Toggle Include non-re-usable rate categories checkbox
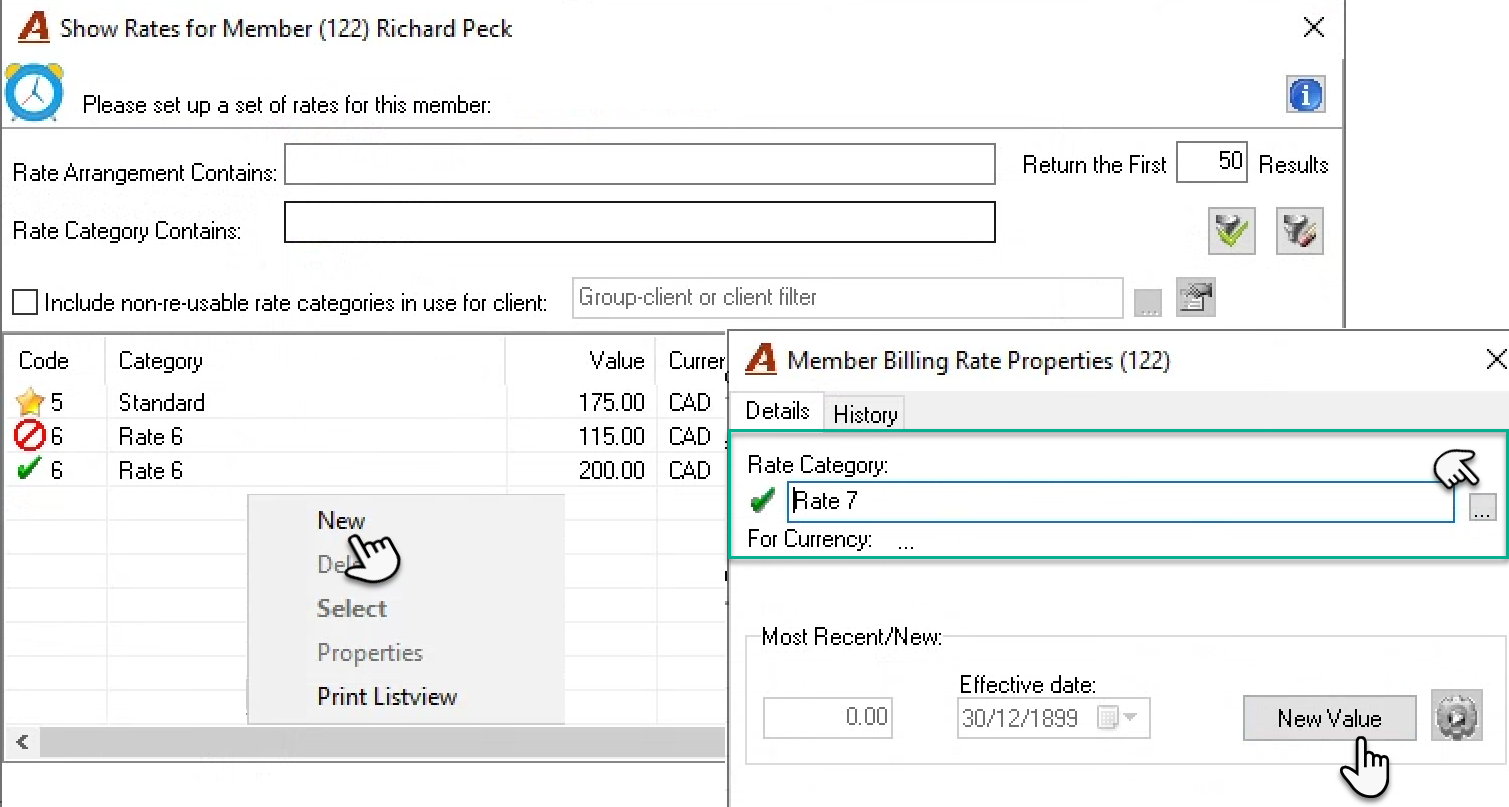This screenshot has width=1509, height=807. [x=25, y=302]
